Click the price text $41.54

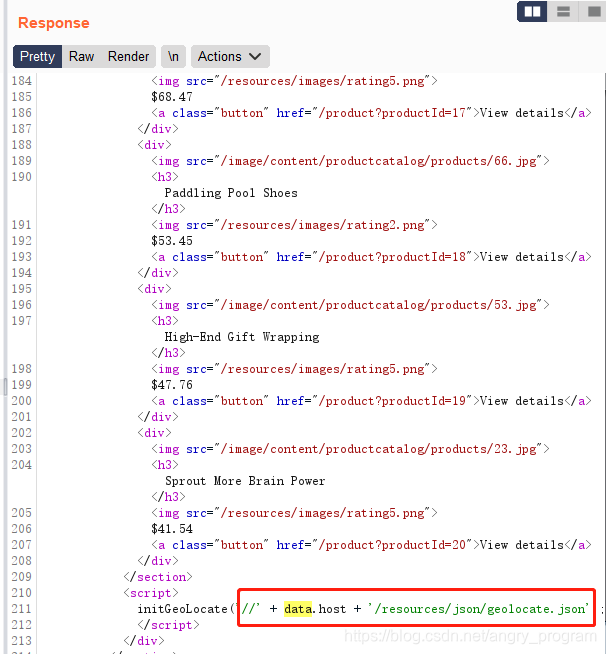(x=172, y=529)
